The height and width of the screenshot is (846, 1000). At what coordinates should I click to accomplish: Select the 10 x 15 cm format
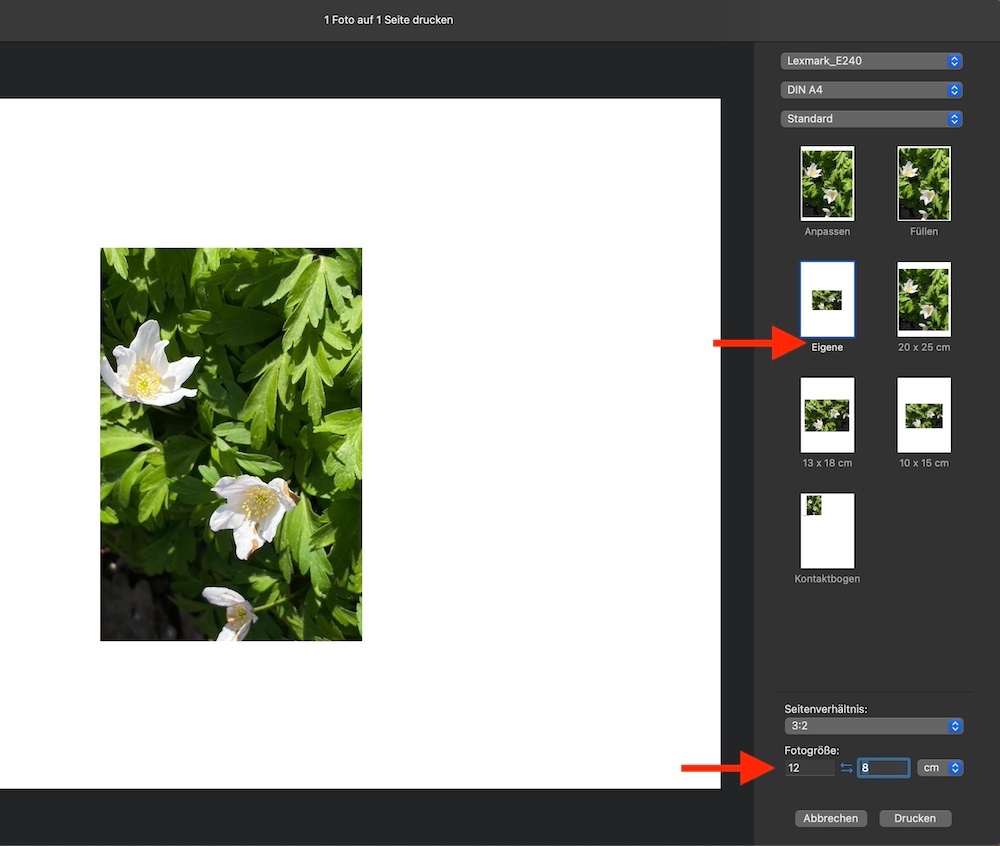click(923, 415)
